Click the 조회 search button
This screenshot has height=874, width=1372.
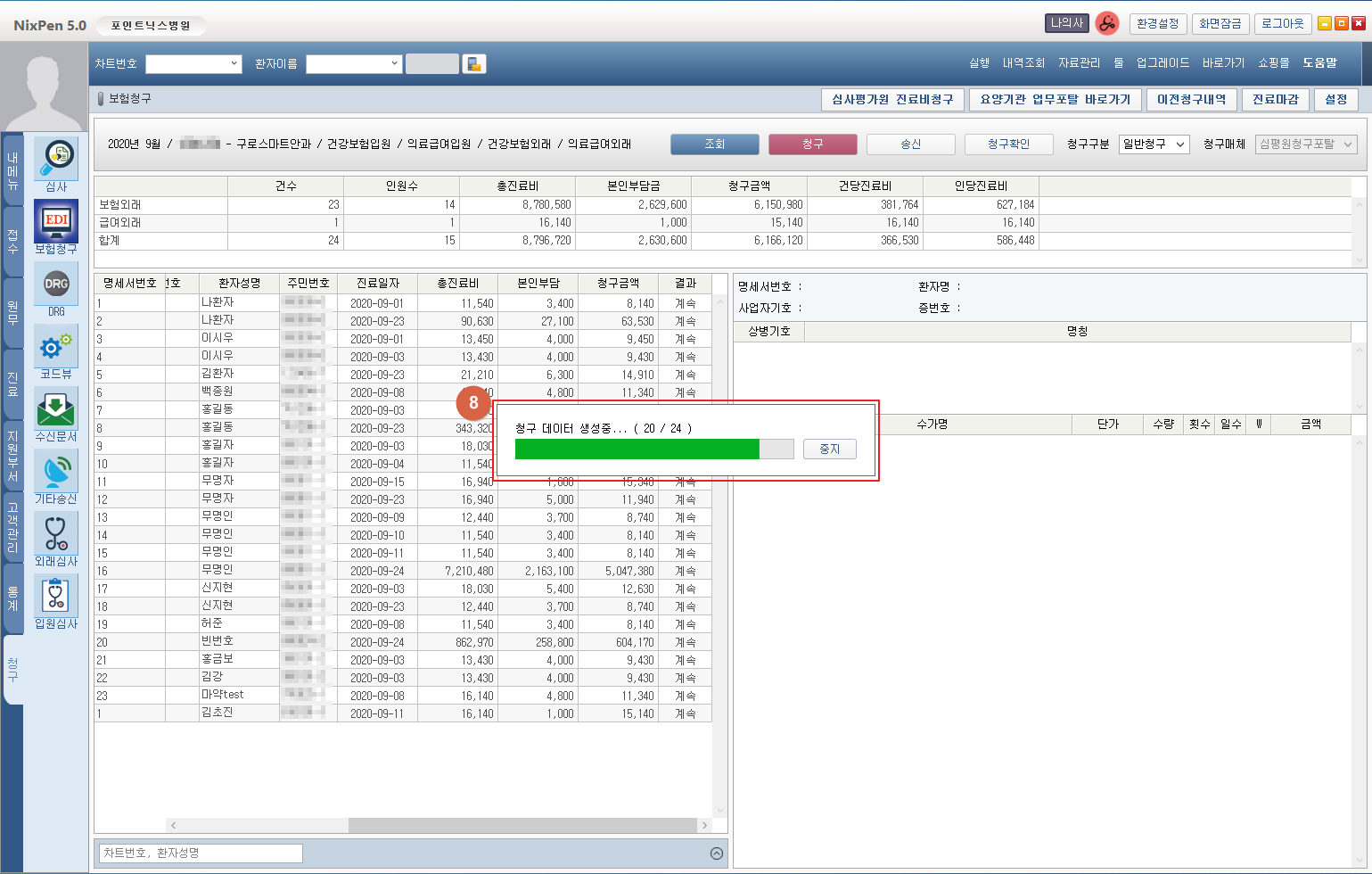[714, 144]
